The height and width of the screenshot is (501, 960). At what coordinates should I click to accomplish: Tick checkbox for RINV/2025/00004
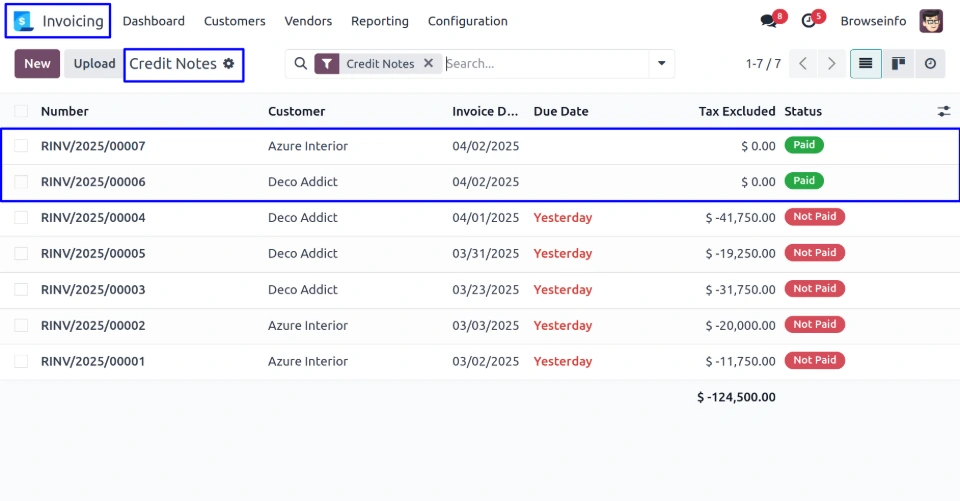pos(21,218)
